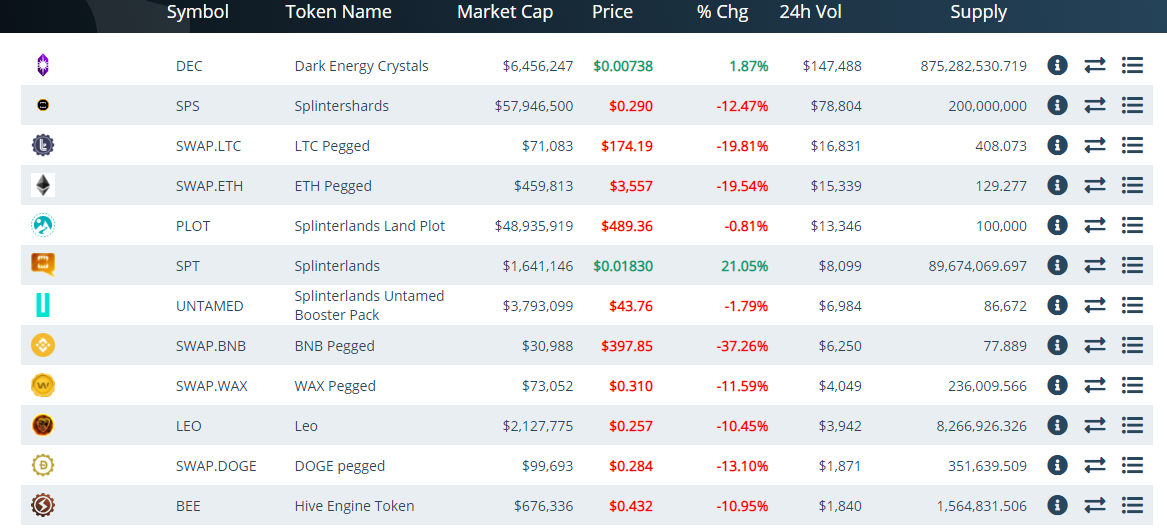Click the trade arrows icon for SPS
This screenshot has height=529, width=1167.
[1095, 105]
